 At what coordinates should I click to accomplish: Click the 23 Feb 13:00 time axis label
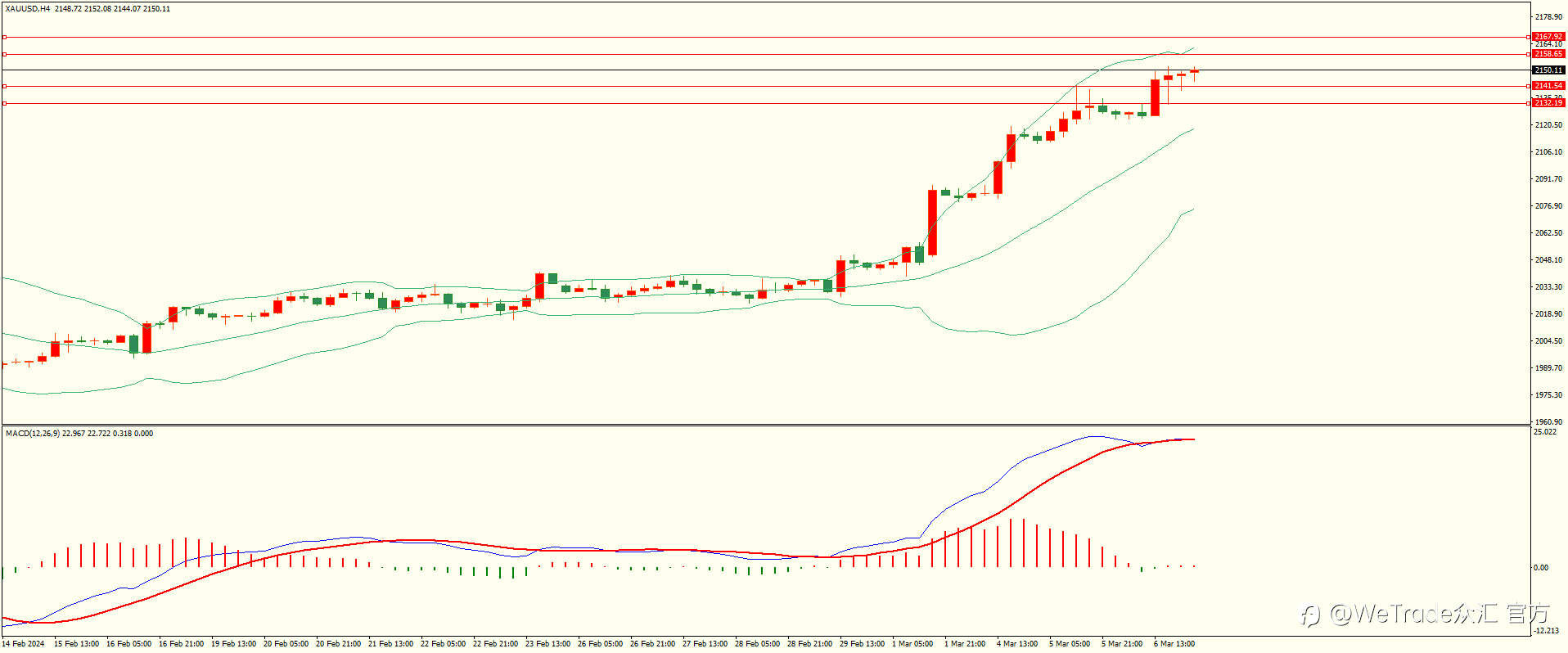click(x=548, y=644)
